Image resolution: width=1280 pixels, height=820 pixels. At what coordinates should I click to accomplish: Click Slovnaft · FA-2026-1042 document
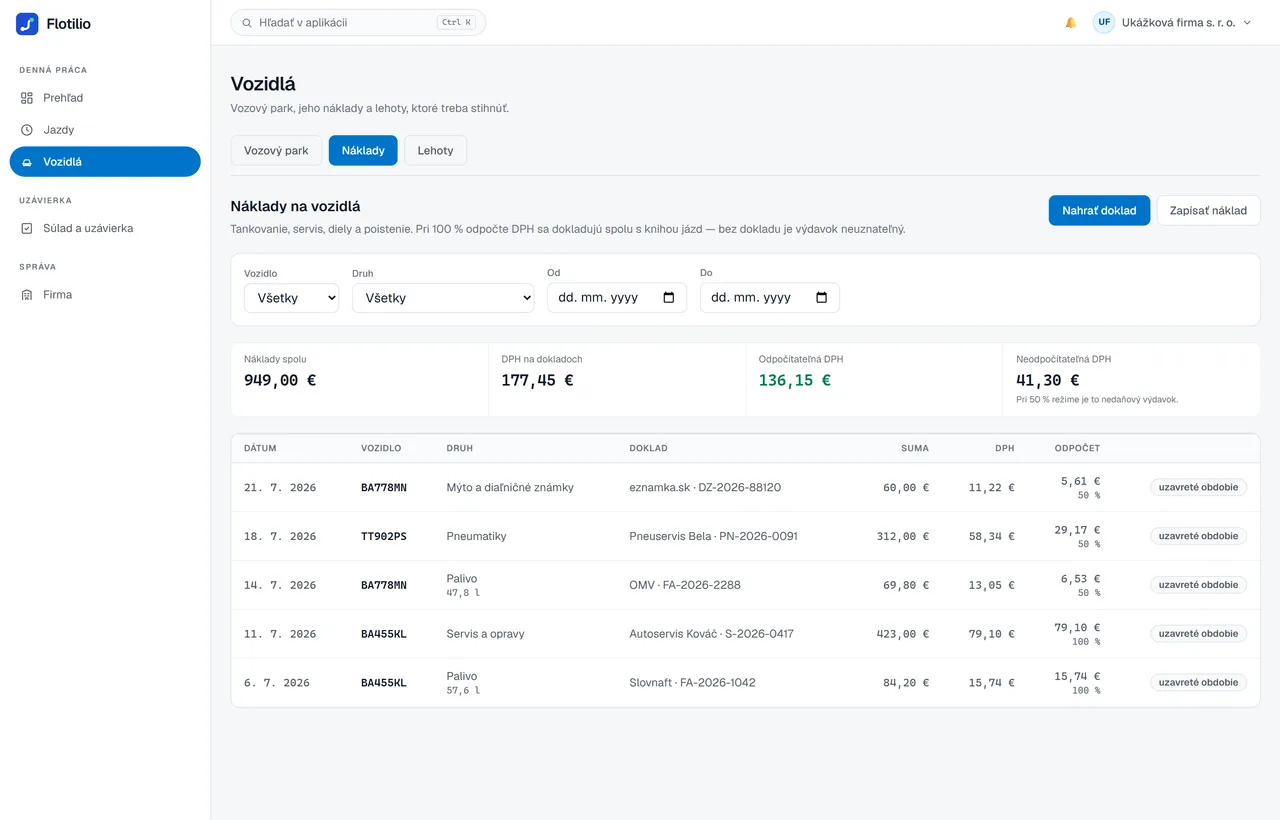[692, 683]
